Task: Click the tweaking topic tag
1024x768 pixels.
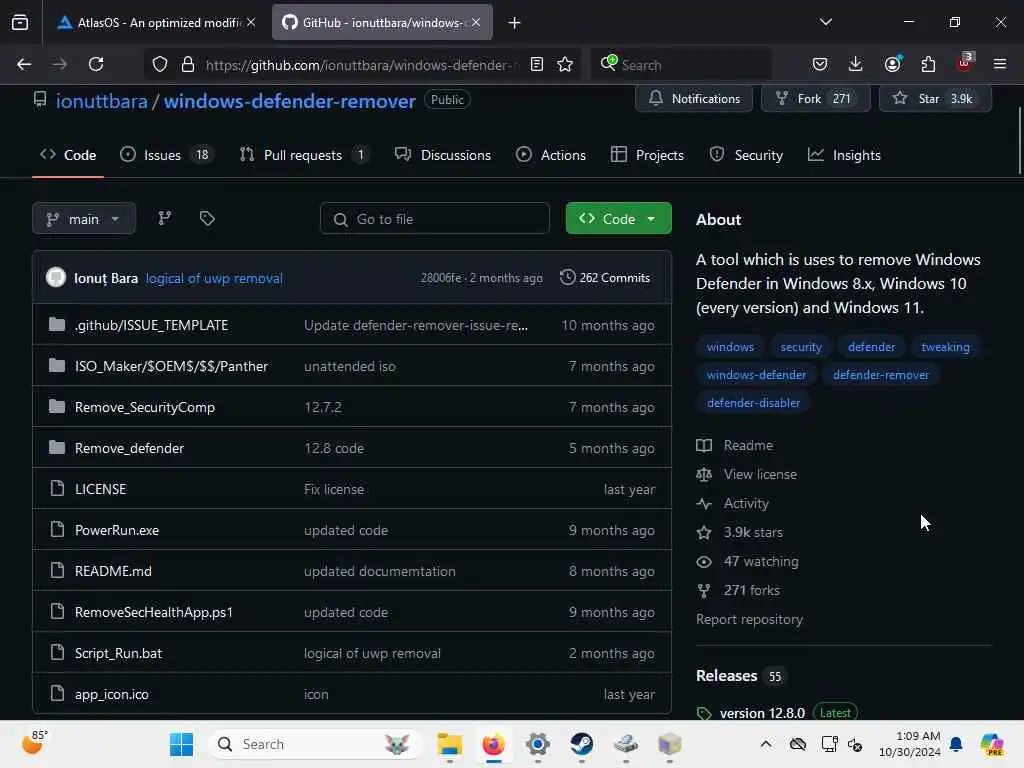Action: [945, 346]
